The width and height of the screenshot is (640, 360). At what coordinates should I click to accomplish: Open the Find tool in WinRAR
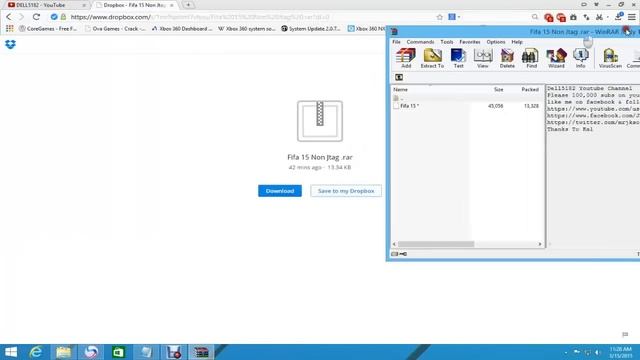click(531, 58)
